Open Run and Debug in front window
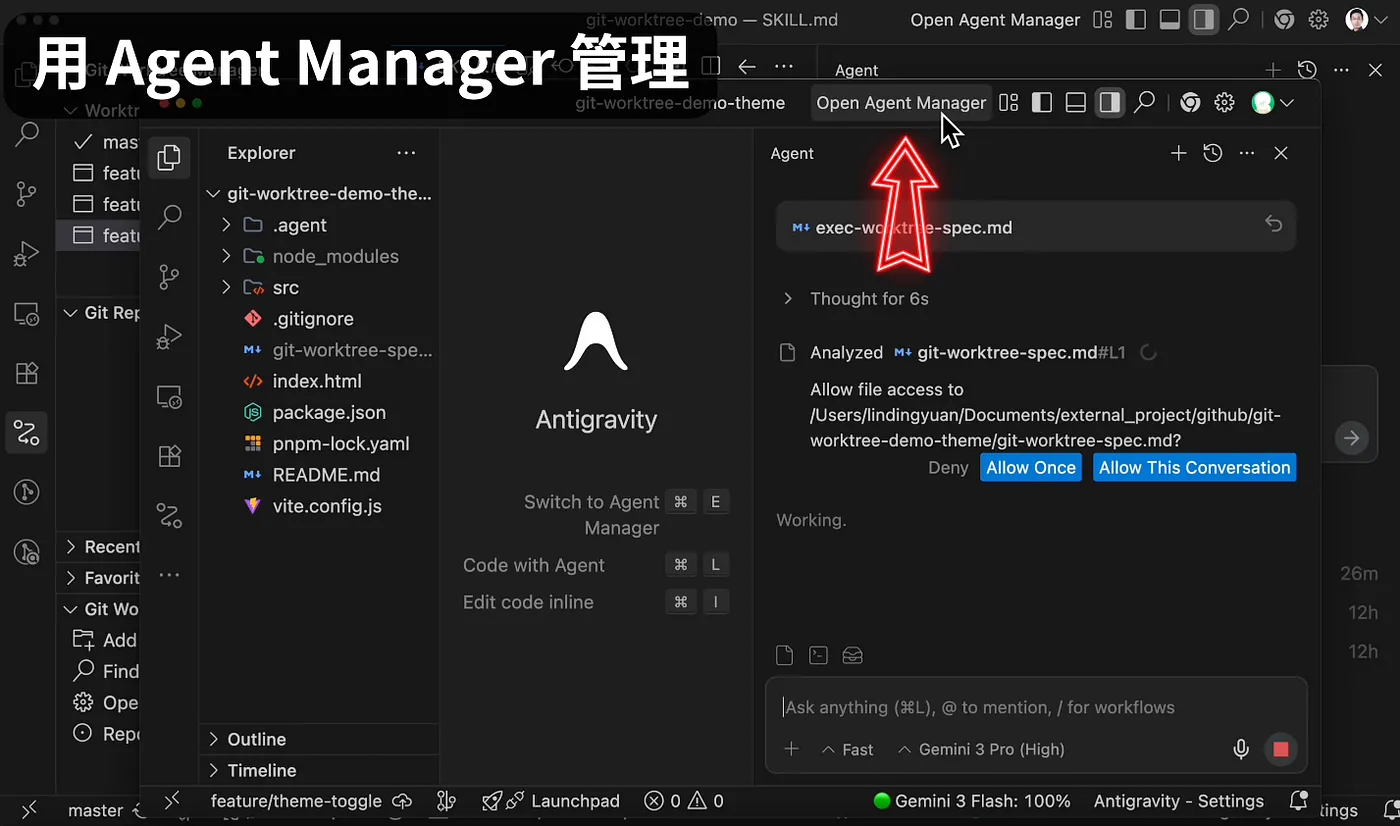1400x826 pixels. [x=169, y=337]
